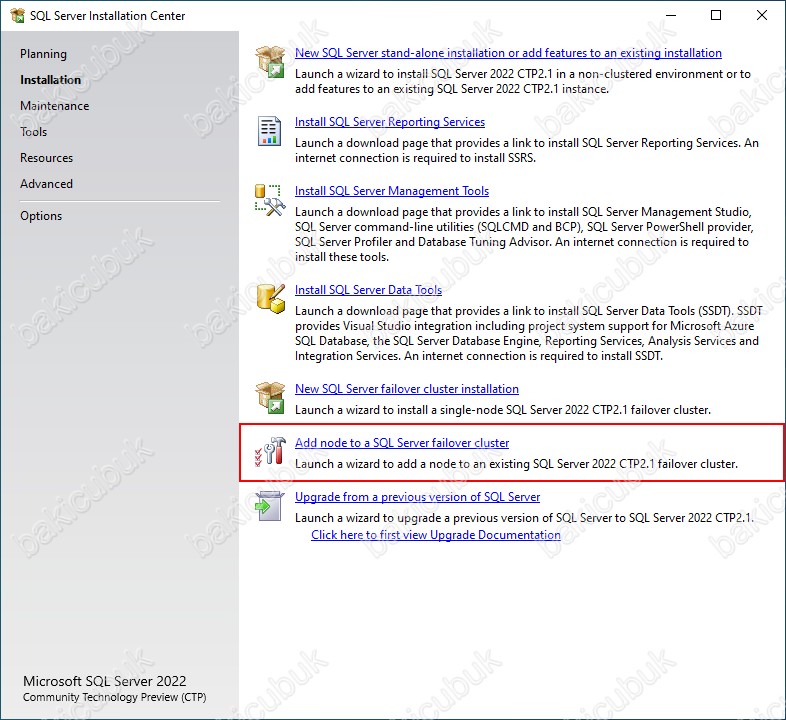Click the Upgrade green arrow icon

(x=270, y=506)
